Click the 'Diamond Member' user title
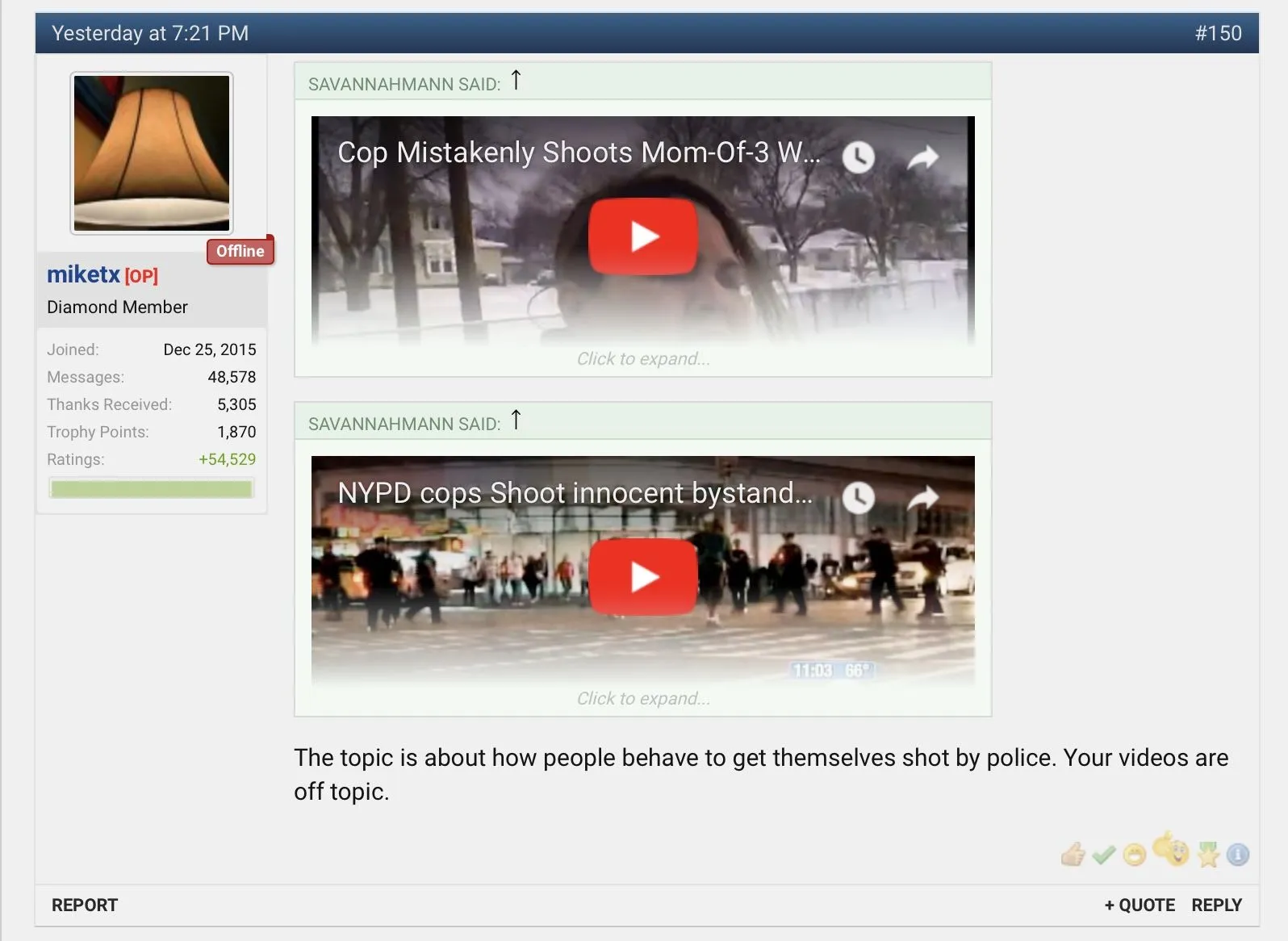1288x941 pixels. point(117,307)
